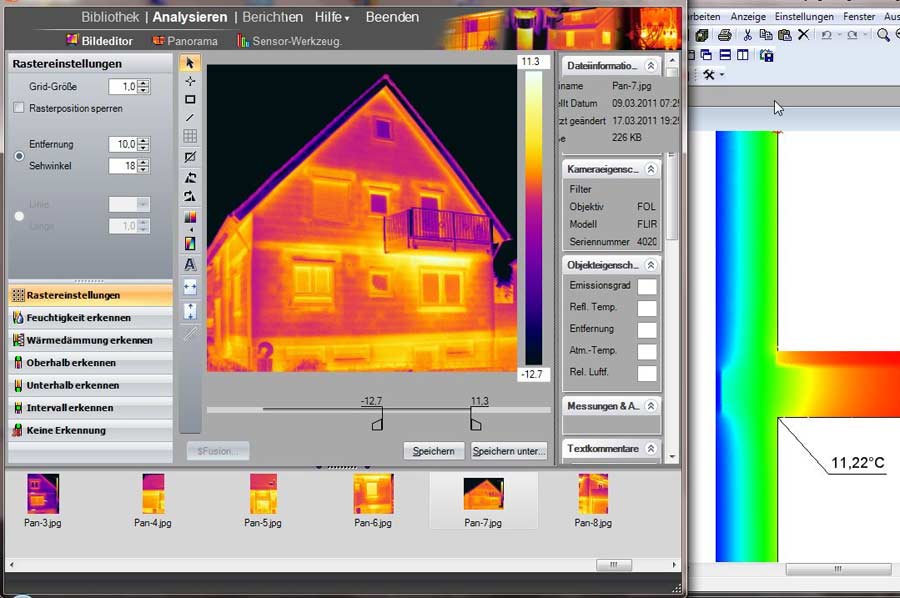Select the Pan-5.jpg thumbnail
The height and width of the screenshot is (598, 900).
(263, 494)
